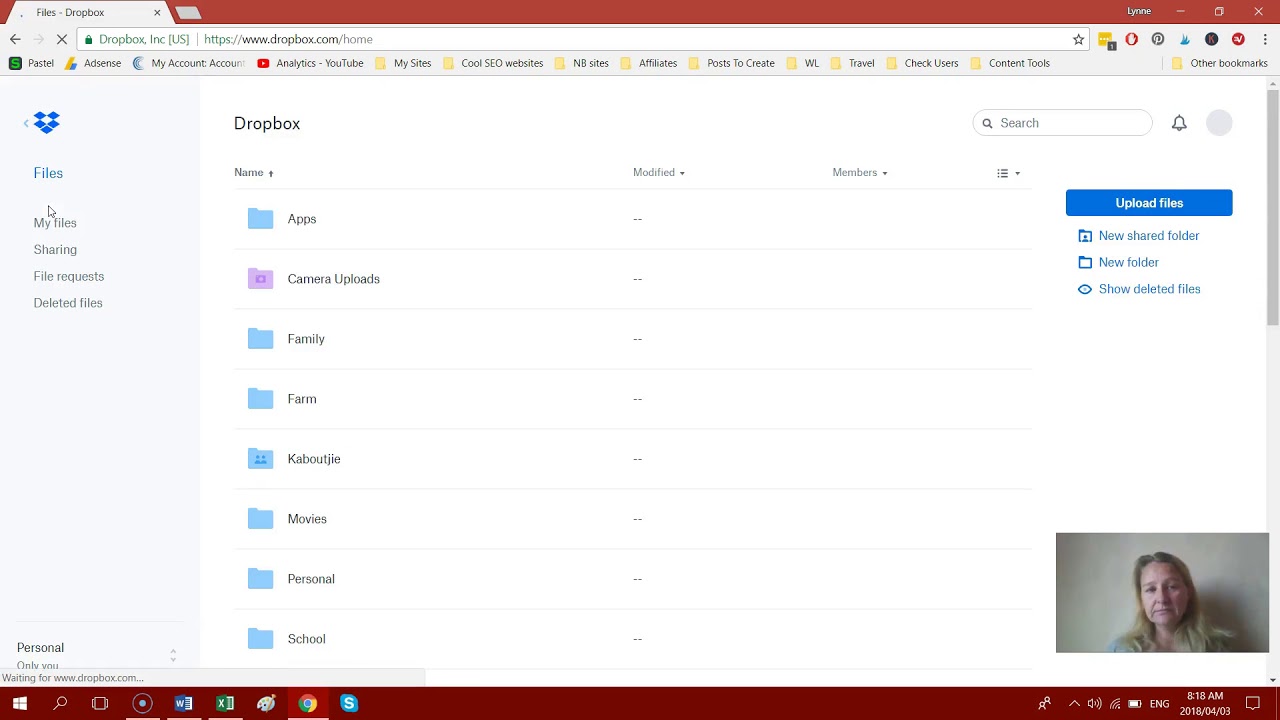Click the New folder icon

point(1085,262)
